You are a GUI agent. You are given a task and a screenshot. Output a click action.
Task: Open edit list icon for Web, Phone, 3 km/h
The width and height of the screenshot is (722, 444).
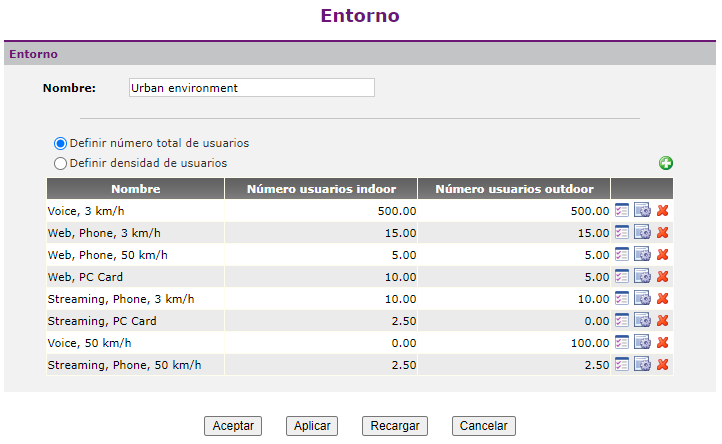622,233
